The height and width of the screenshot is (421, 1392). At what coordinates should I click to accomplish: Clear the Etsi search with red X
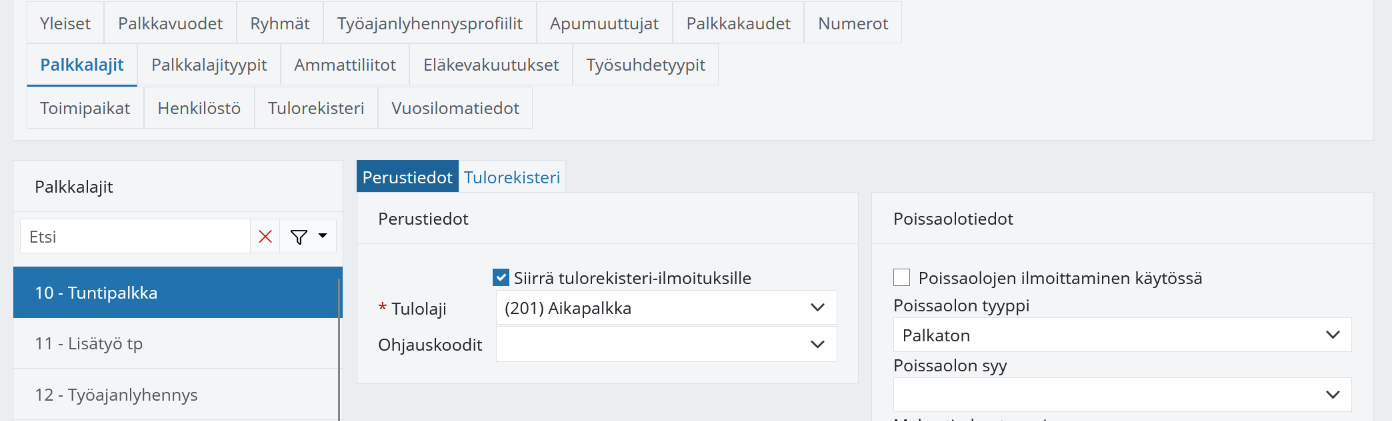[265, 237]
